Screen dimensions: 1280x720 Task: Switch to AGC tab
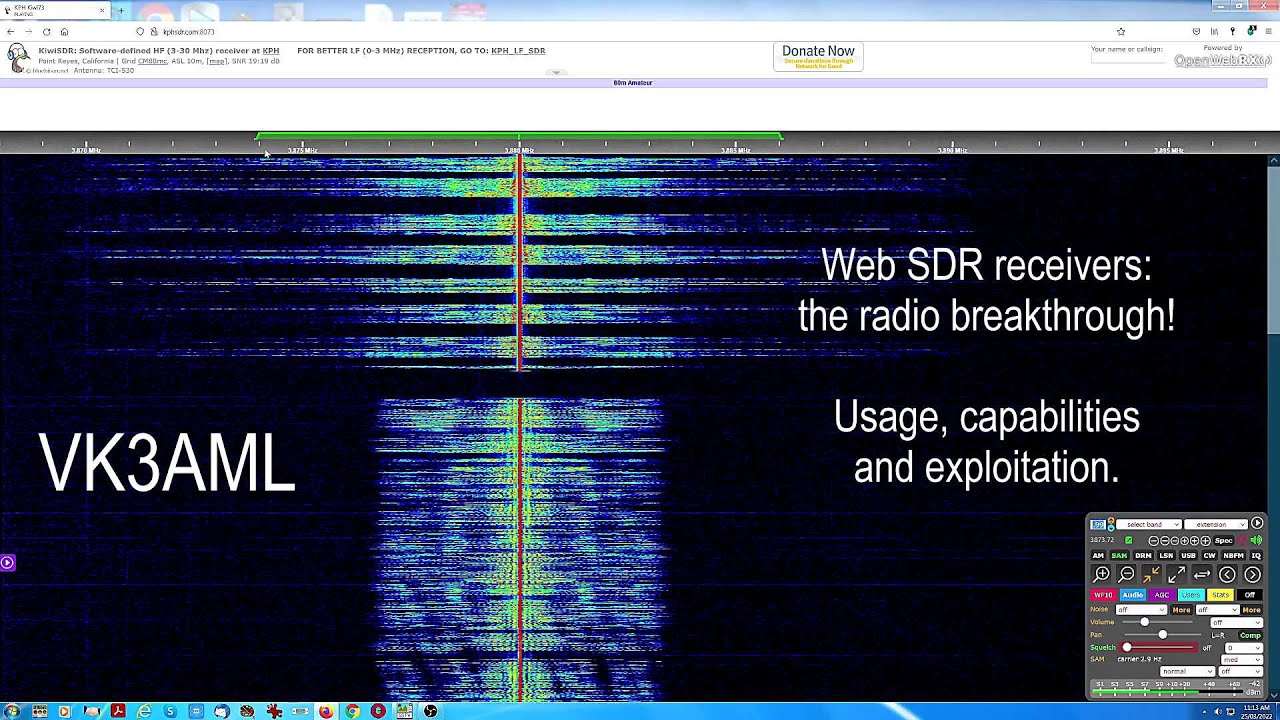click(1162, 595)
